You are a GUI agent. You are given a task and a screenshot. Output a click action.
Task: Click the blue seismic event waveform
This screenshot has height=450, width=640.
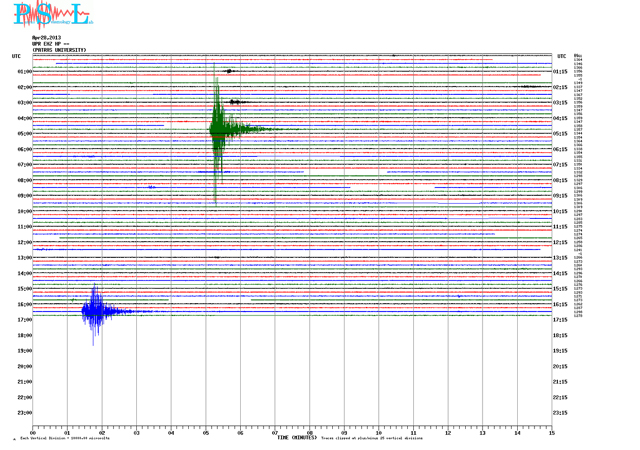tap(95, 310)
